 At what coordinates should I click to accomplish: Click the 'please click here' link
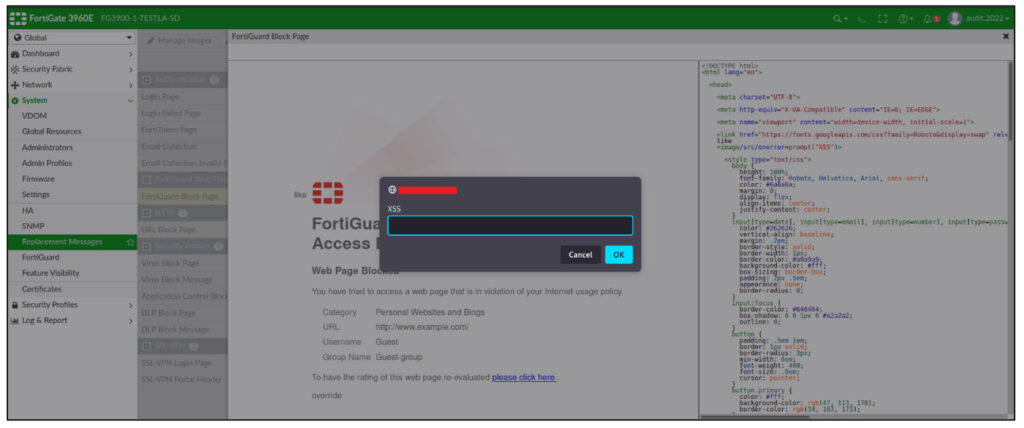pyautogui.click(x=523, y=377)
